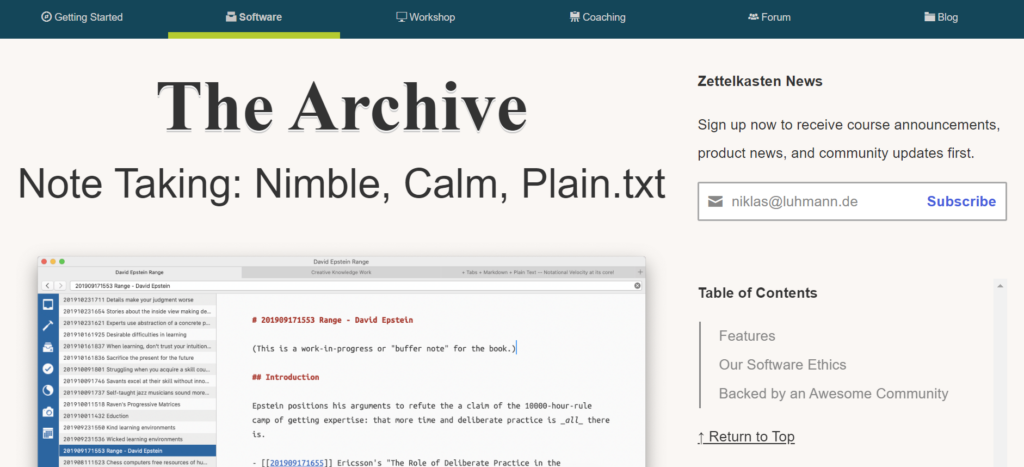Select note 'Struggling when you acquire a skill'
The width and height of the screenshot is (1024, 467).
pyautogui.click(x=138, y=369)
